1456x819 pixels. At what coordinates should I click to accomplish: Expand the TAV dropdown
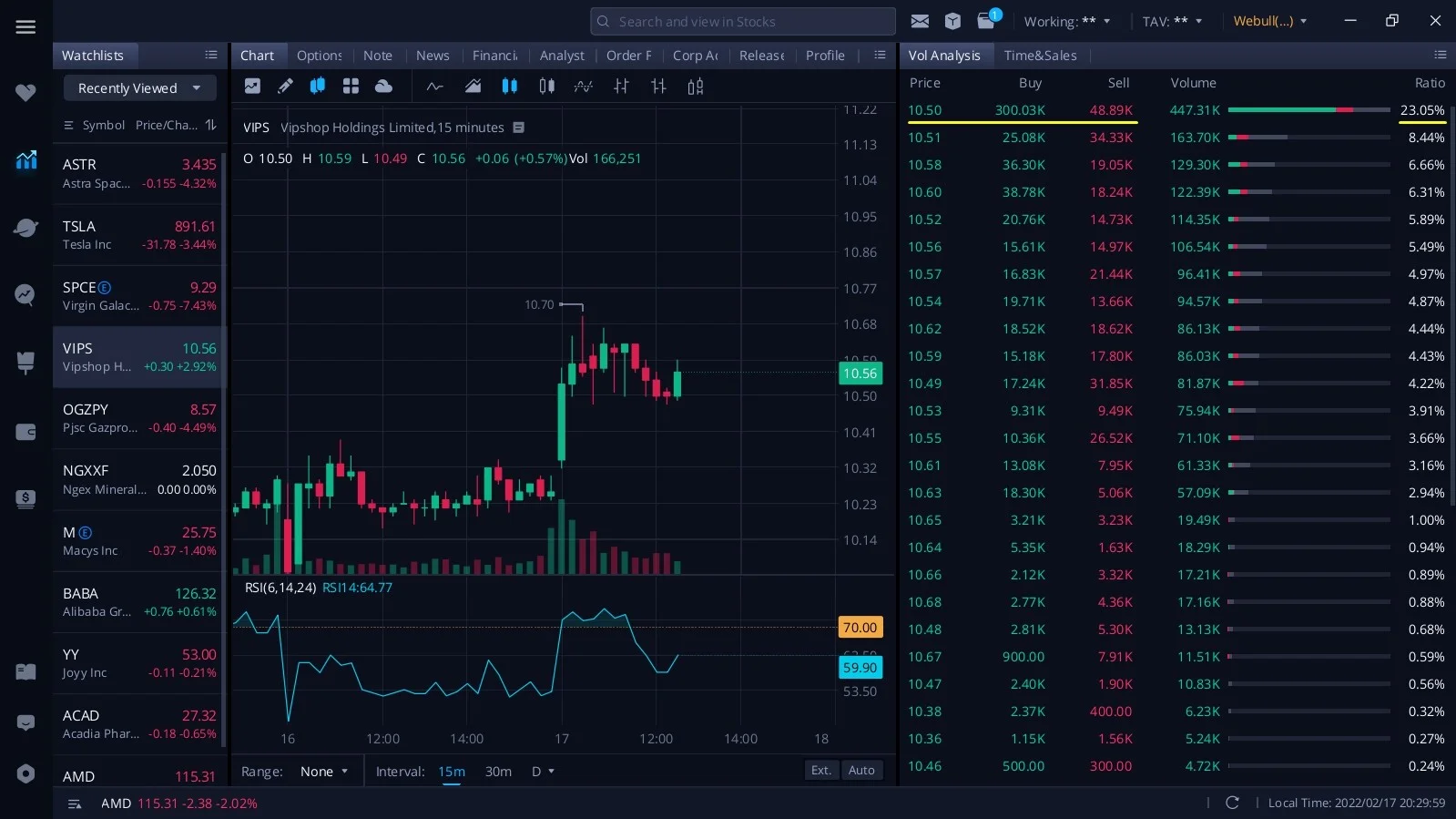point(1173,21)
